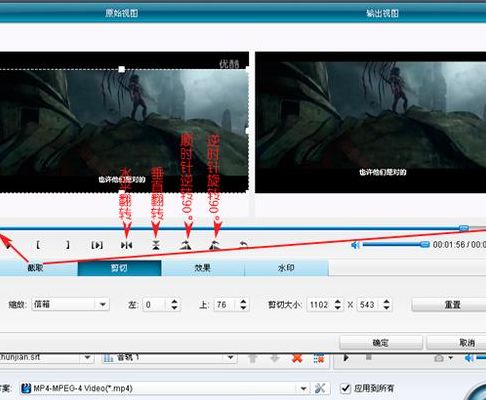Click the red X delete icon
Screen dimensions: 486x400
pos(297,358)
